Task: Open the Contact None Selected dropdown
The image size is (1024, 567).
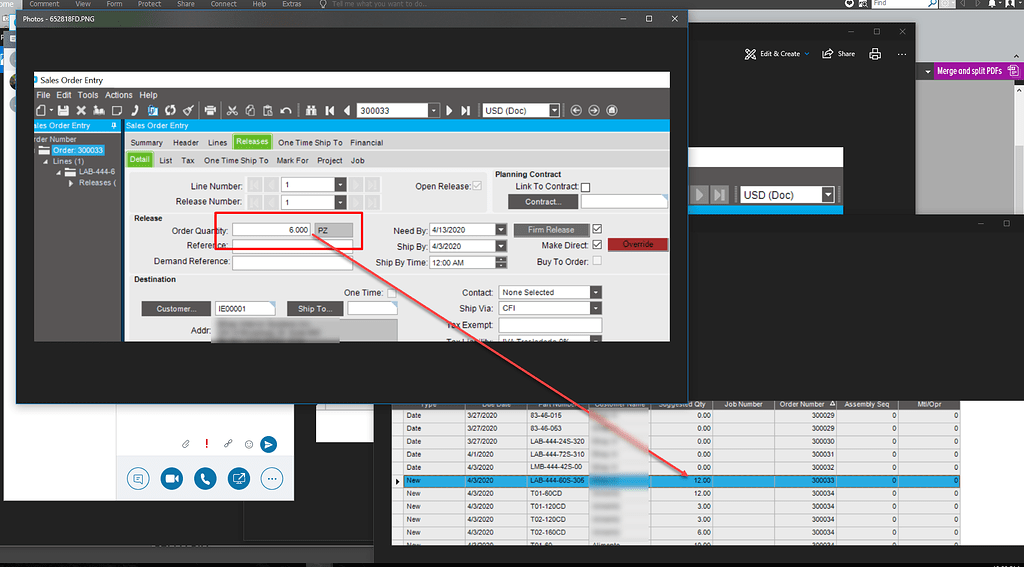Action: (x=596, y=292)
